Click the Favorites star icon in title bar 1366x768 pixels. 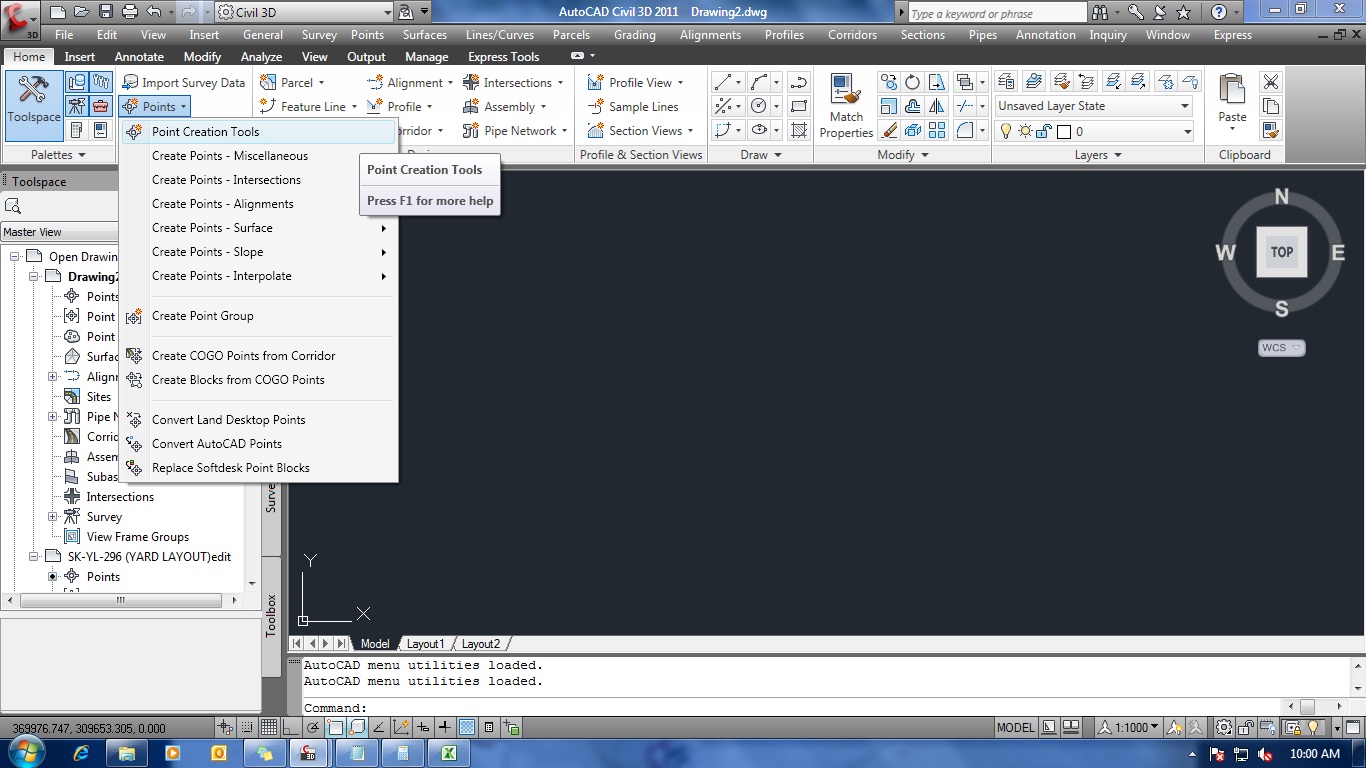(1184, 12)
